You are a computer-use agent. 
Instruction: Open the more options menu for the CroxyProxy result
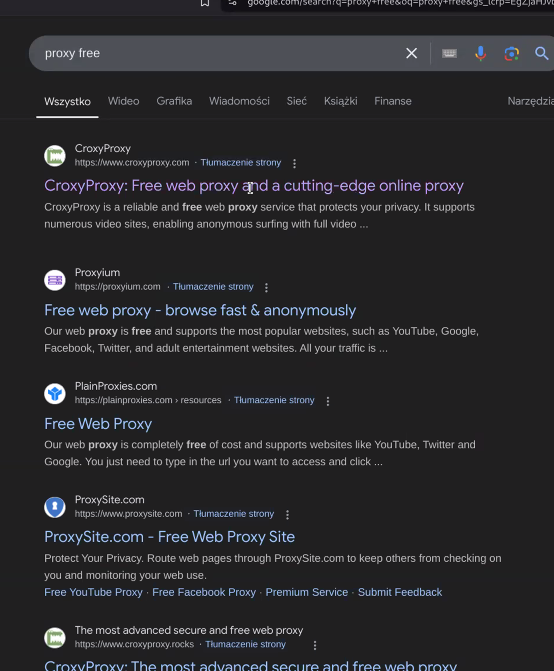click(x=294, y=163)
